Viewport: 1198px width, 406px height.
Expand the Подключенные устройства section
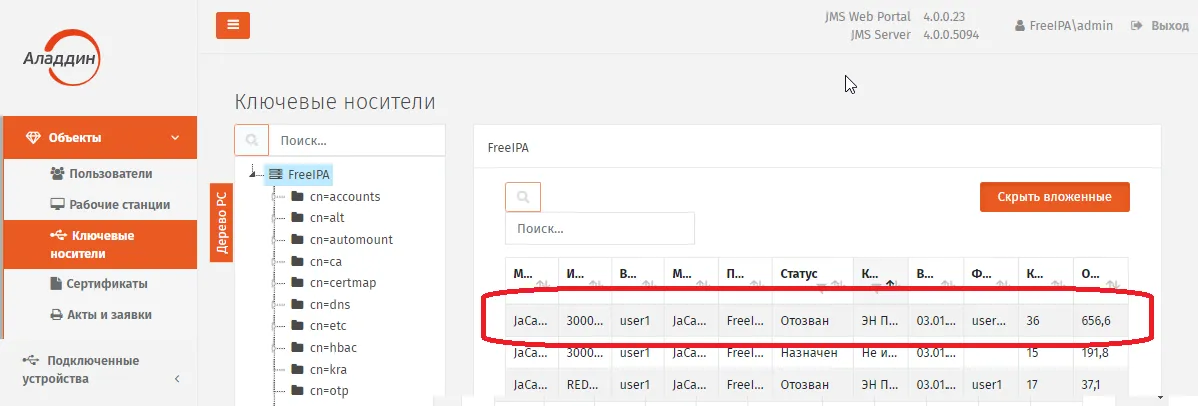177,378
